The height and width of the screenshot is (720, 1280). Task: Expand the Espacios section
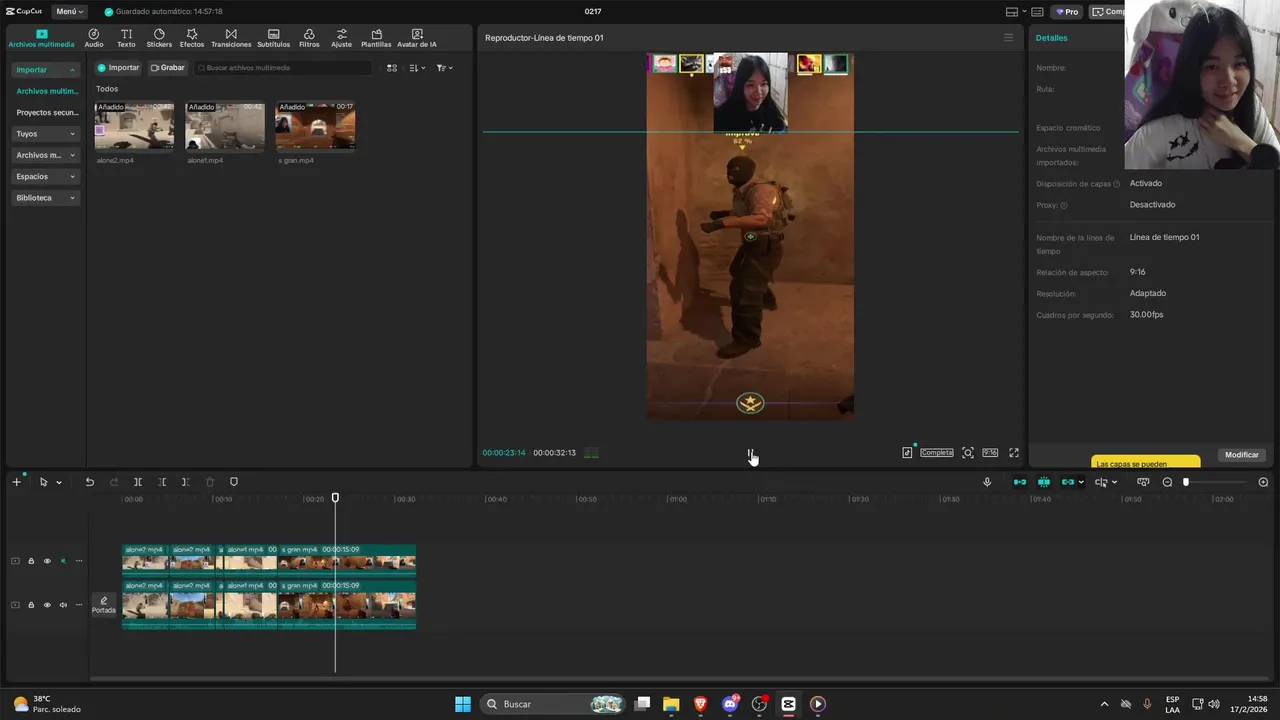point(46,177)
